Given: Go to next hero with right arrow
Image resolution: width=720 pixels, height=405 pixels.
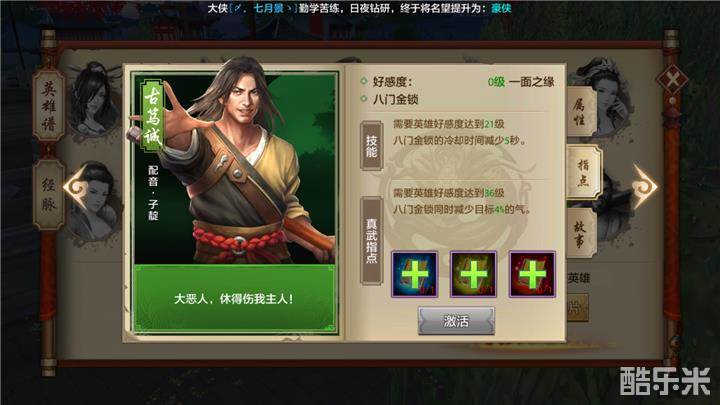Looking at the screenshot, I should (645, 186).
